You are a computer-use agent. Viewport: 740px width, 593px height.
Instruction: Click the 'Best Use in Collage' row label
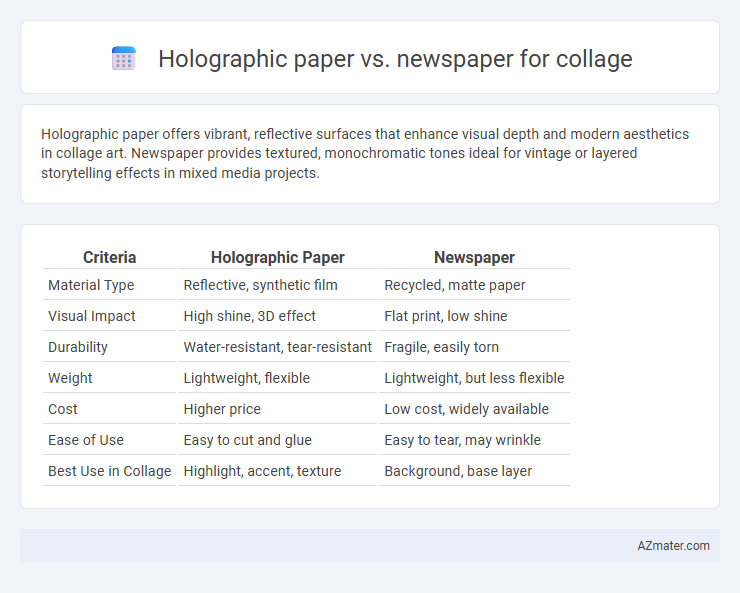click(109, 471)
